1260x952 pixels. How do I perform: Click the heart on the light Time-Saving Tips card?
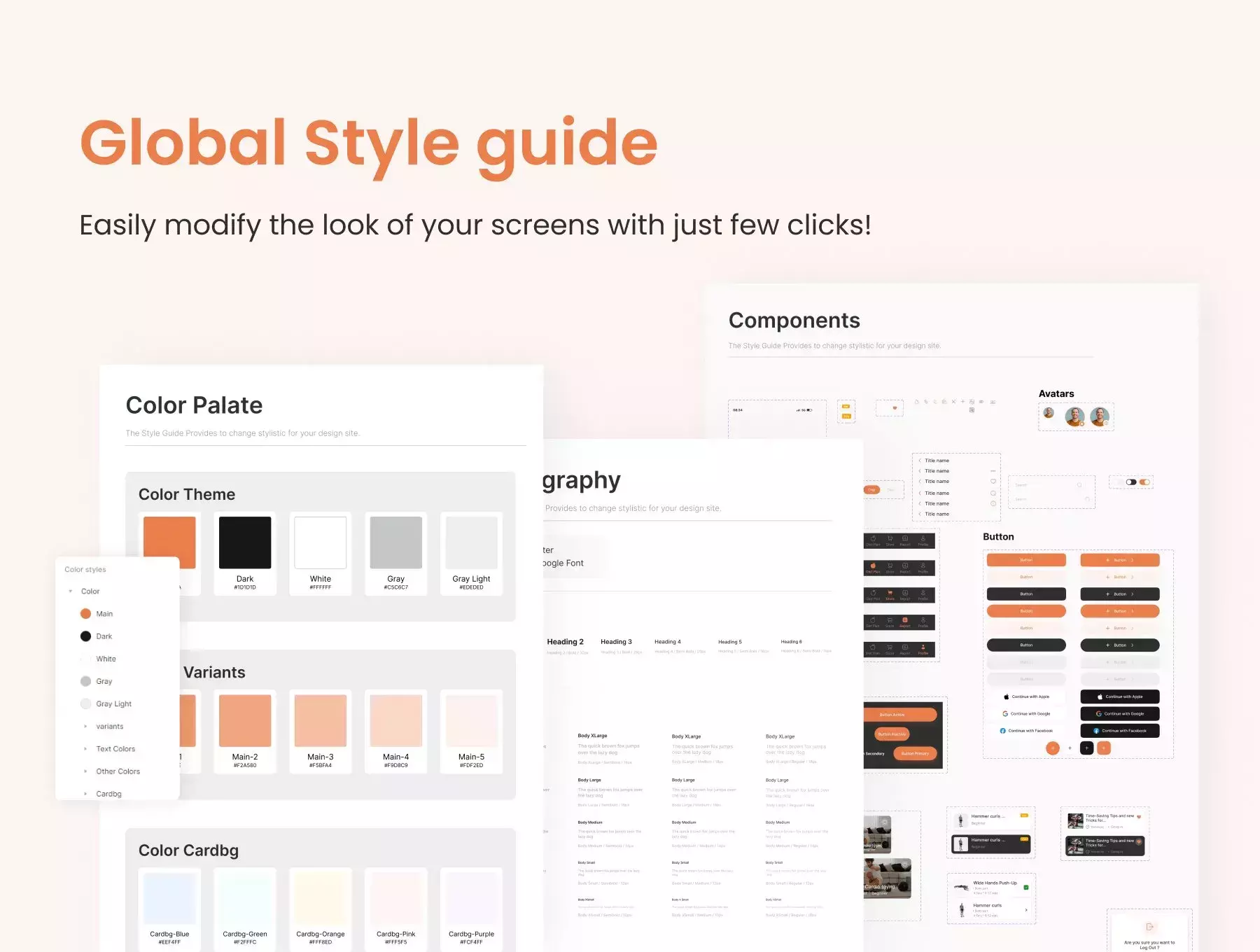[1139, 817]
